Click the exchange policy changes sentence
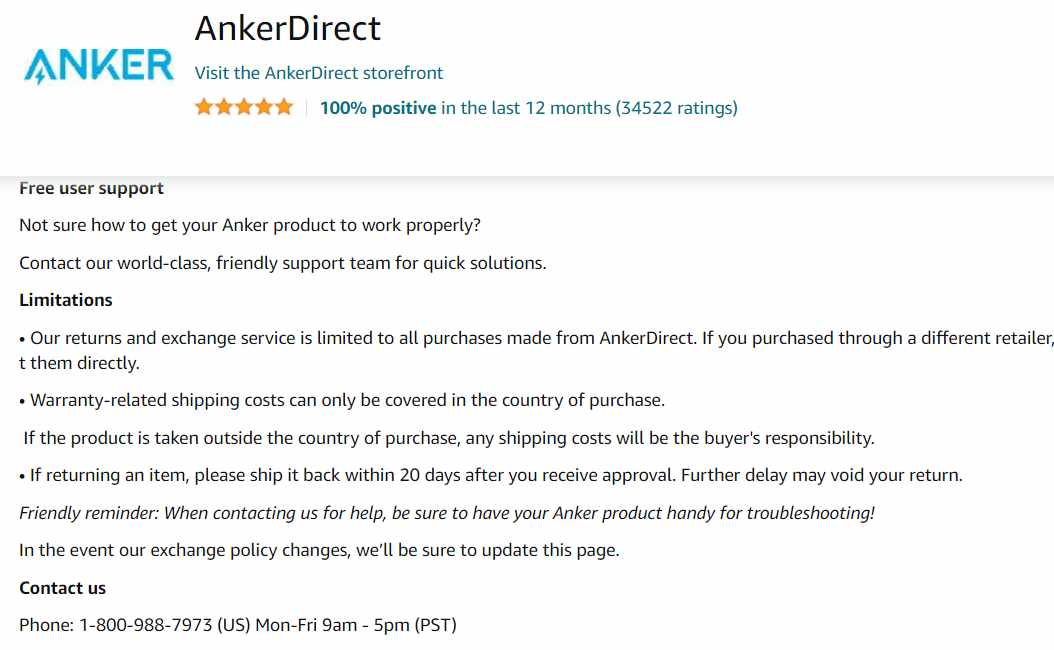This screenshot has width=1054, height=650. 319,551
